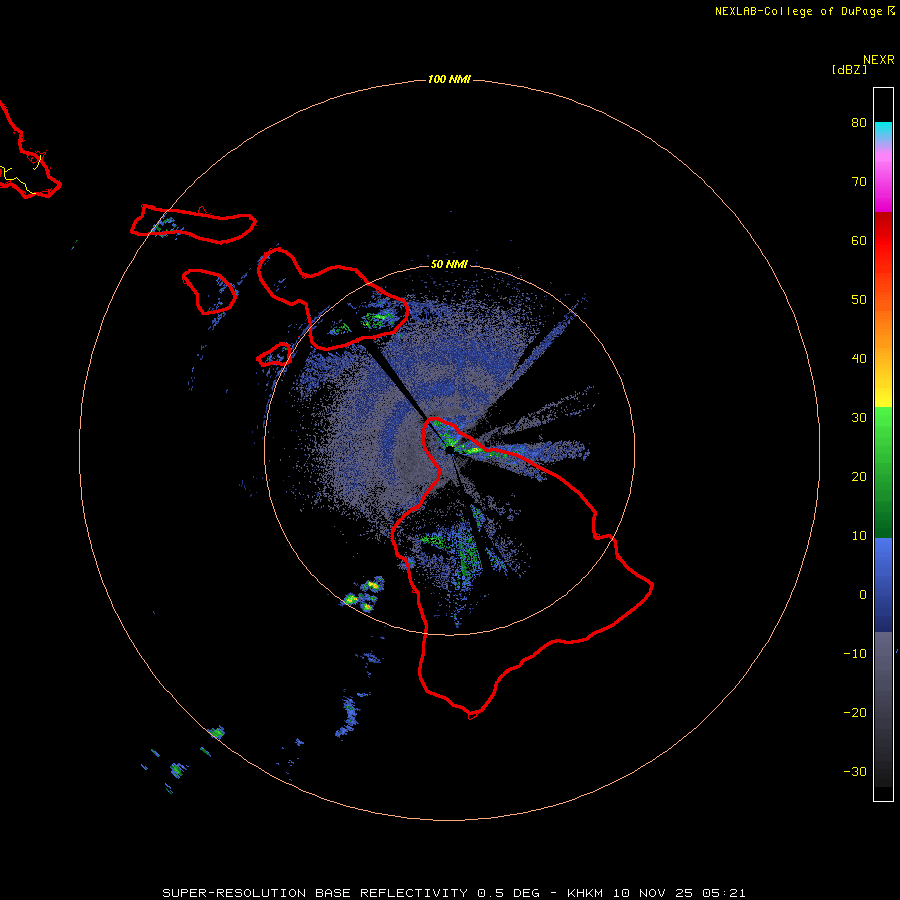Viewport: 900px width, 900px height.
Task: Click the 10 value on the dBZ scale
Action: [x=859, y=536]
